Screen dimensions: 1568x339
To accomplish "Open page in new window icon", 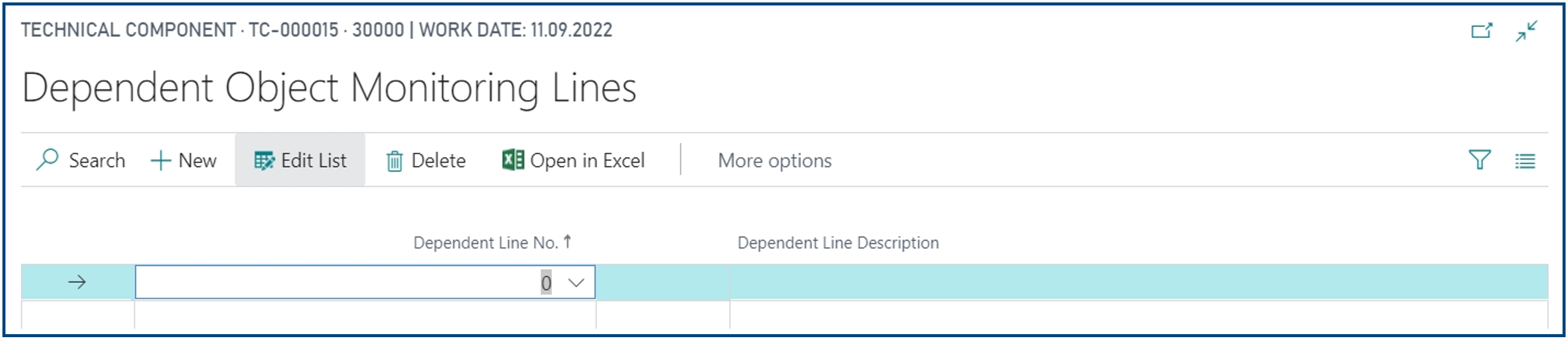I will (1482, 30).
